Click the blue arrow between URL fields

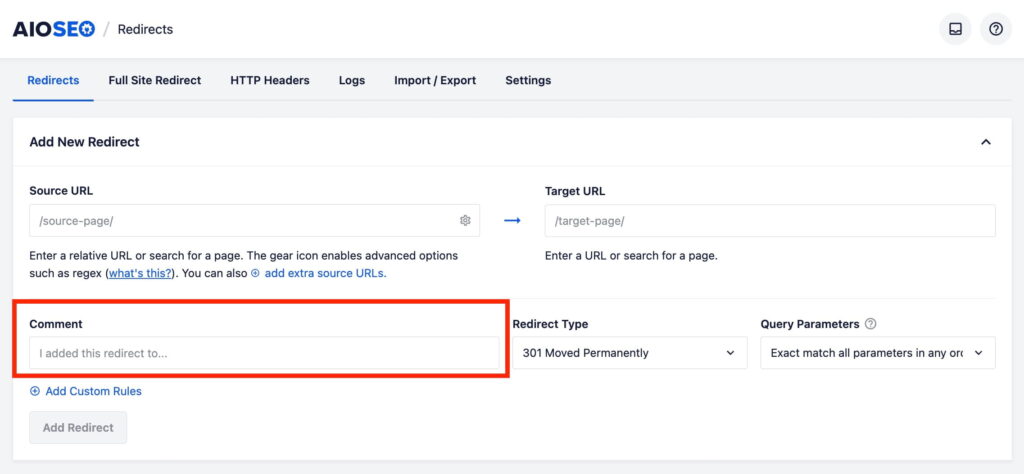[x=512, y=221]
